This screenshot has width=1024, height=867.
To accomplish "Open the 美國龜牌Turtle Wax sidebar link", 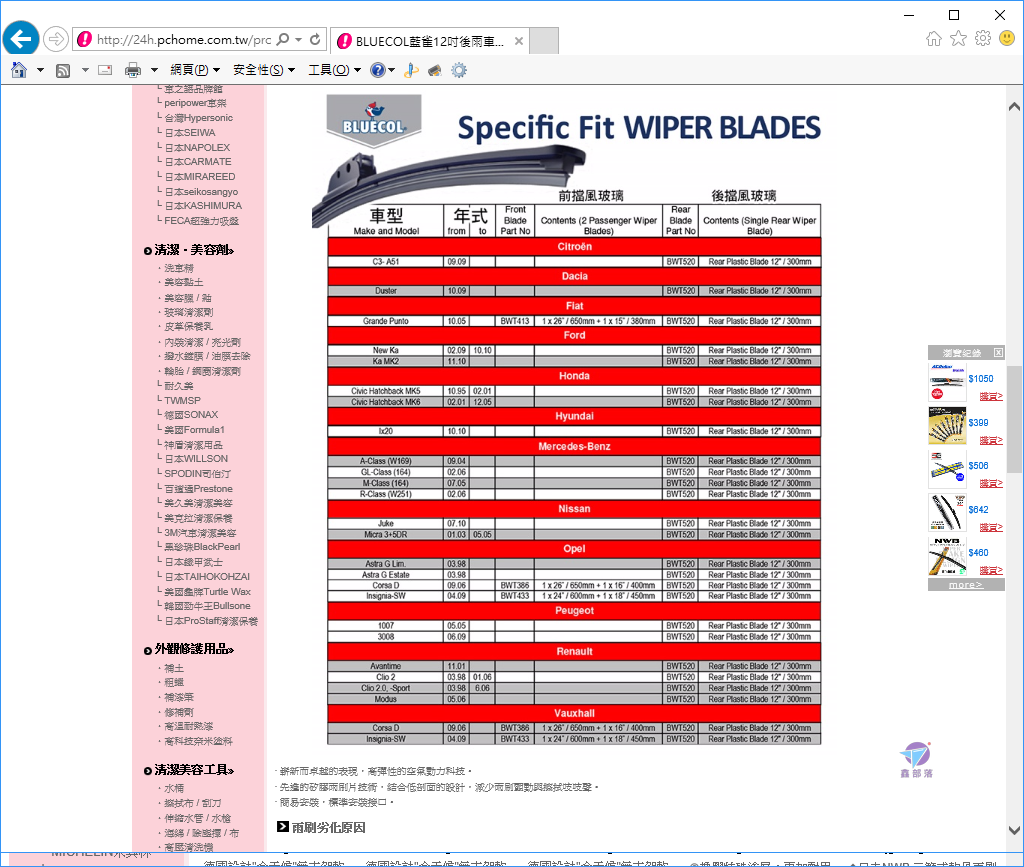I will click(208, 591).
